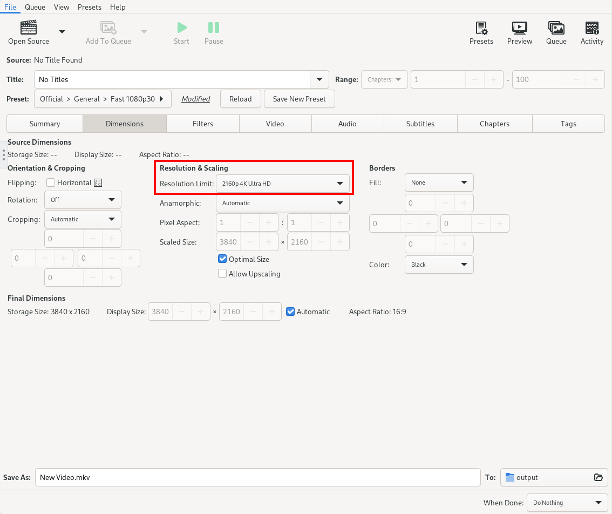
Task: Expand the Open Source dropdown arrow
Action: coord(62,31)
